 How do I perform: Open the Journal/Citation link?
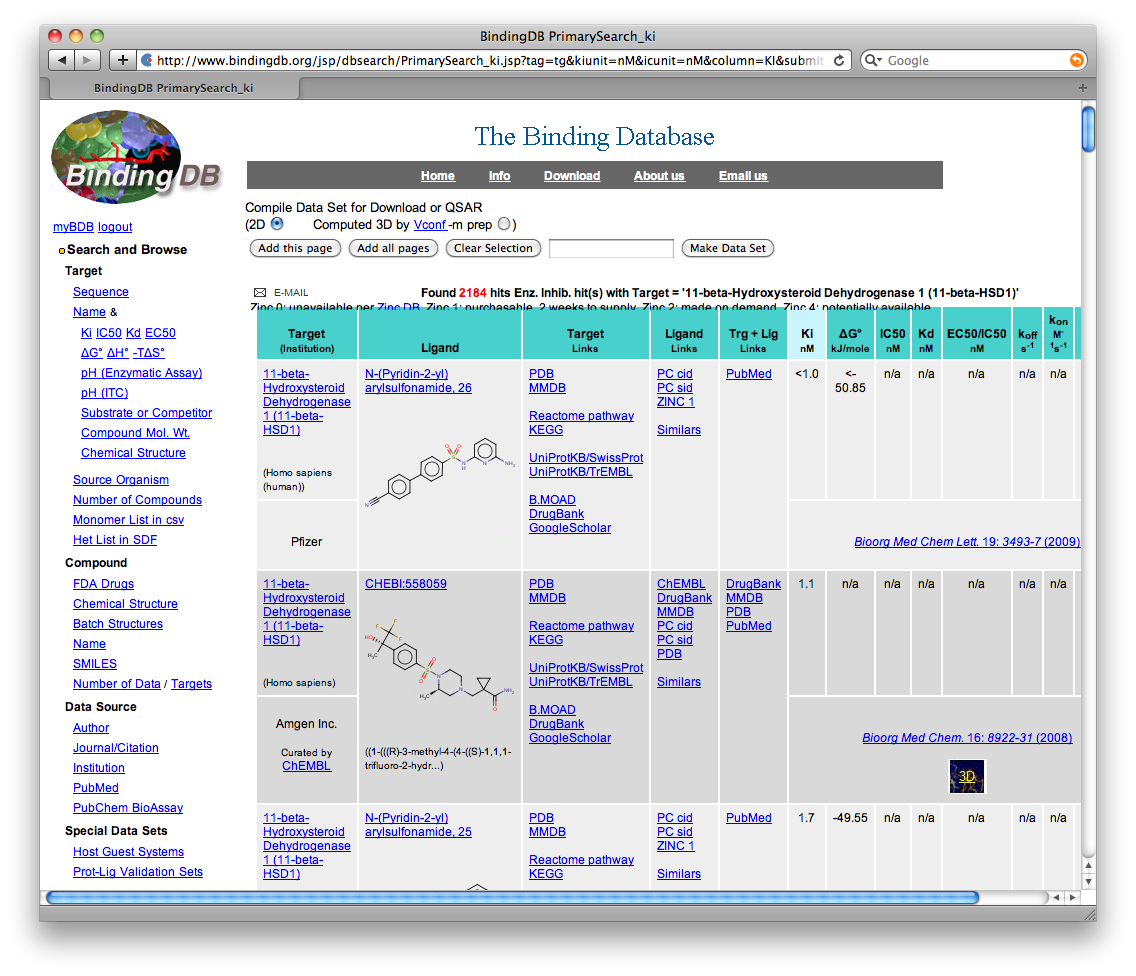click(x=115, y=748)
